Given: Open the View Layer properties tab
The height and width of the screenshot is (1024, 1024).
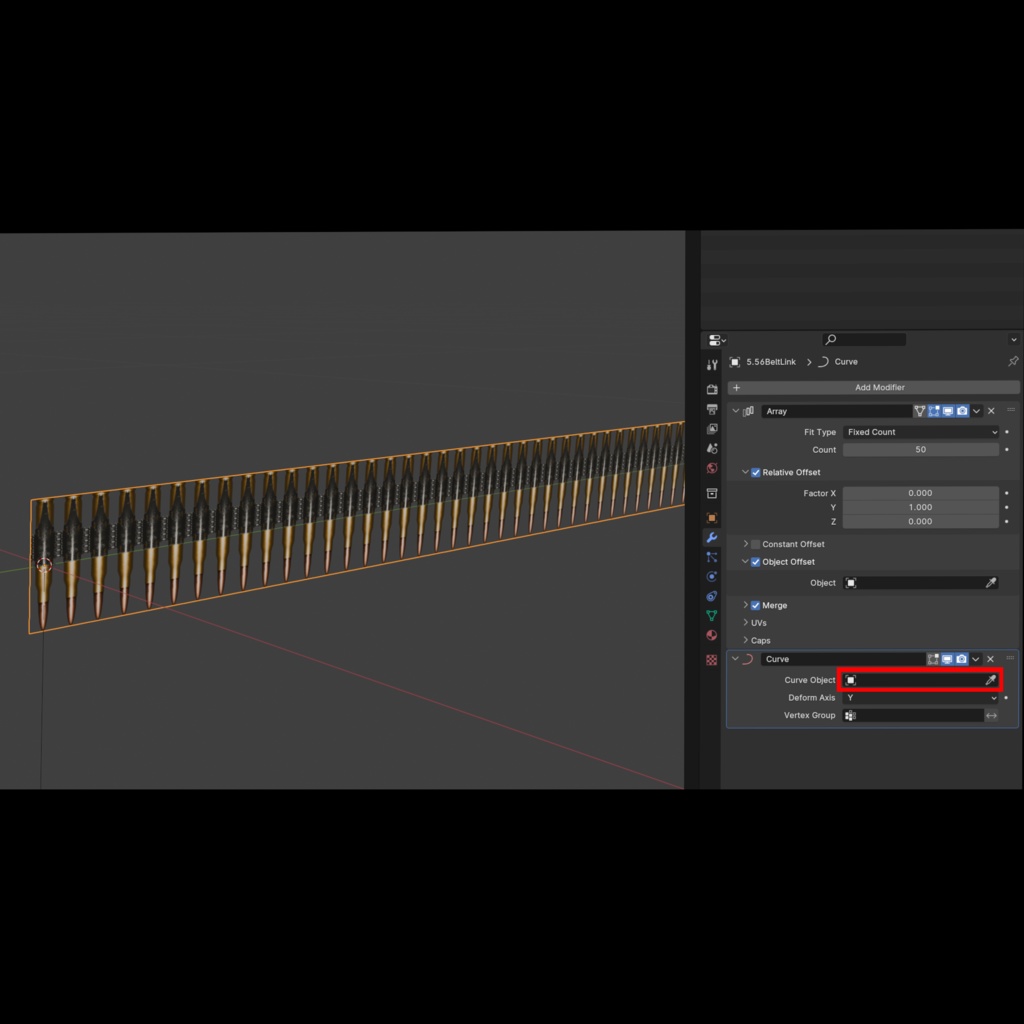Looking at the screenshot, I should pos(712,429).
